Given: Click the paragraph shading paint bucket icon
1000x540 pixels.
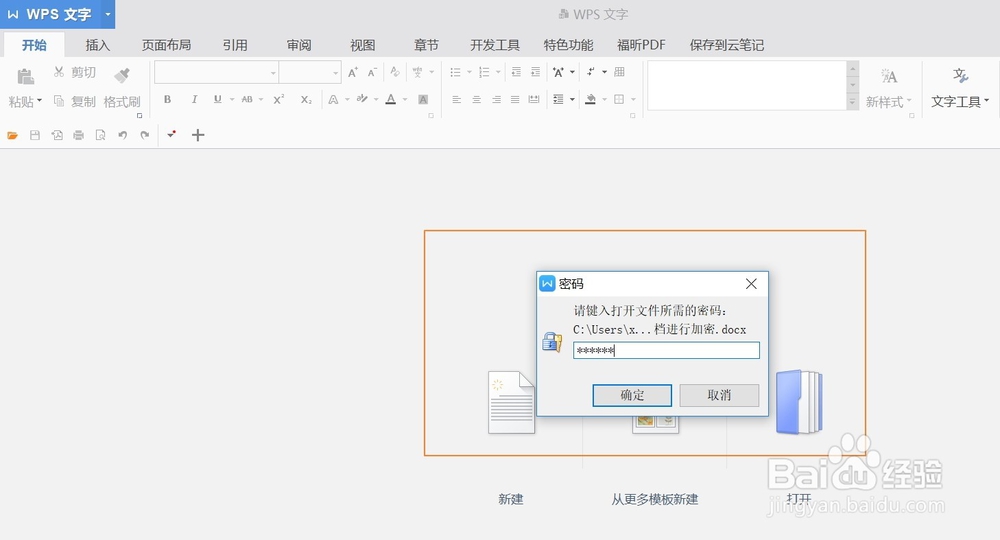Looking at the screenshot, I should [591, 99].
